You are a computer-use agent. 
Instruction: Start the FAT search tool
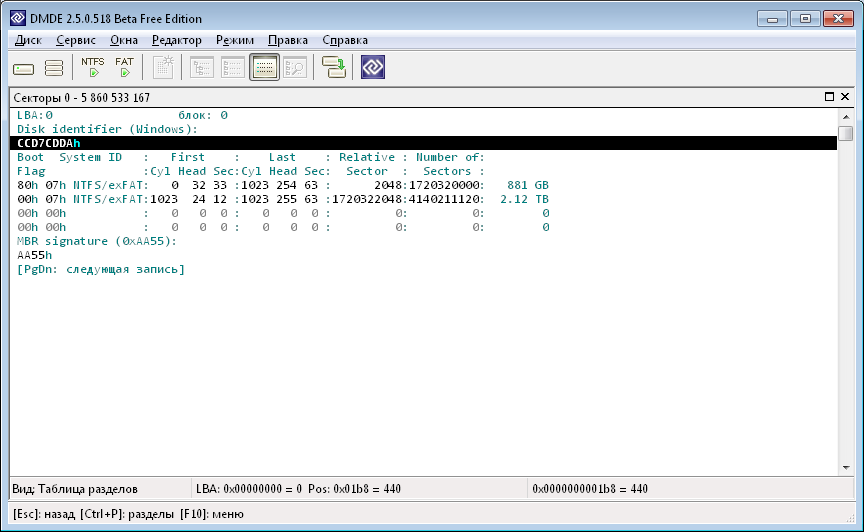click(x=124, y=67)
